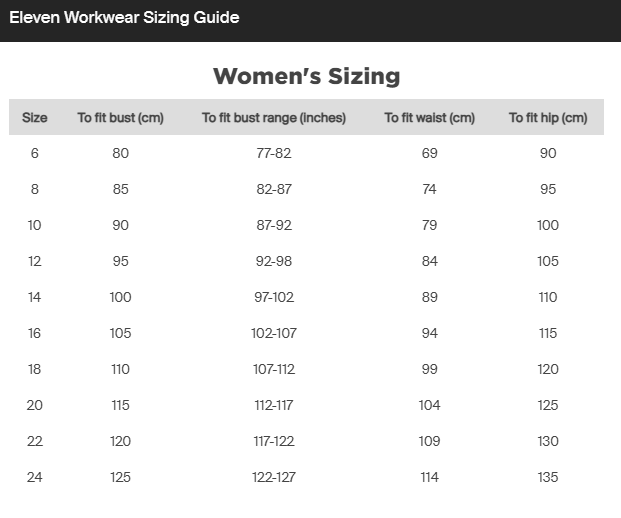Select the Size column header
Image resolution: width=621 pixels, height=518 pixels.
click(35, 118)
